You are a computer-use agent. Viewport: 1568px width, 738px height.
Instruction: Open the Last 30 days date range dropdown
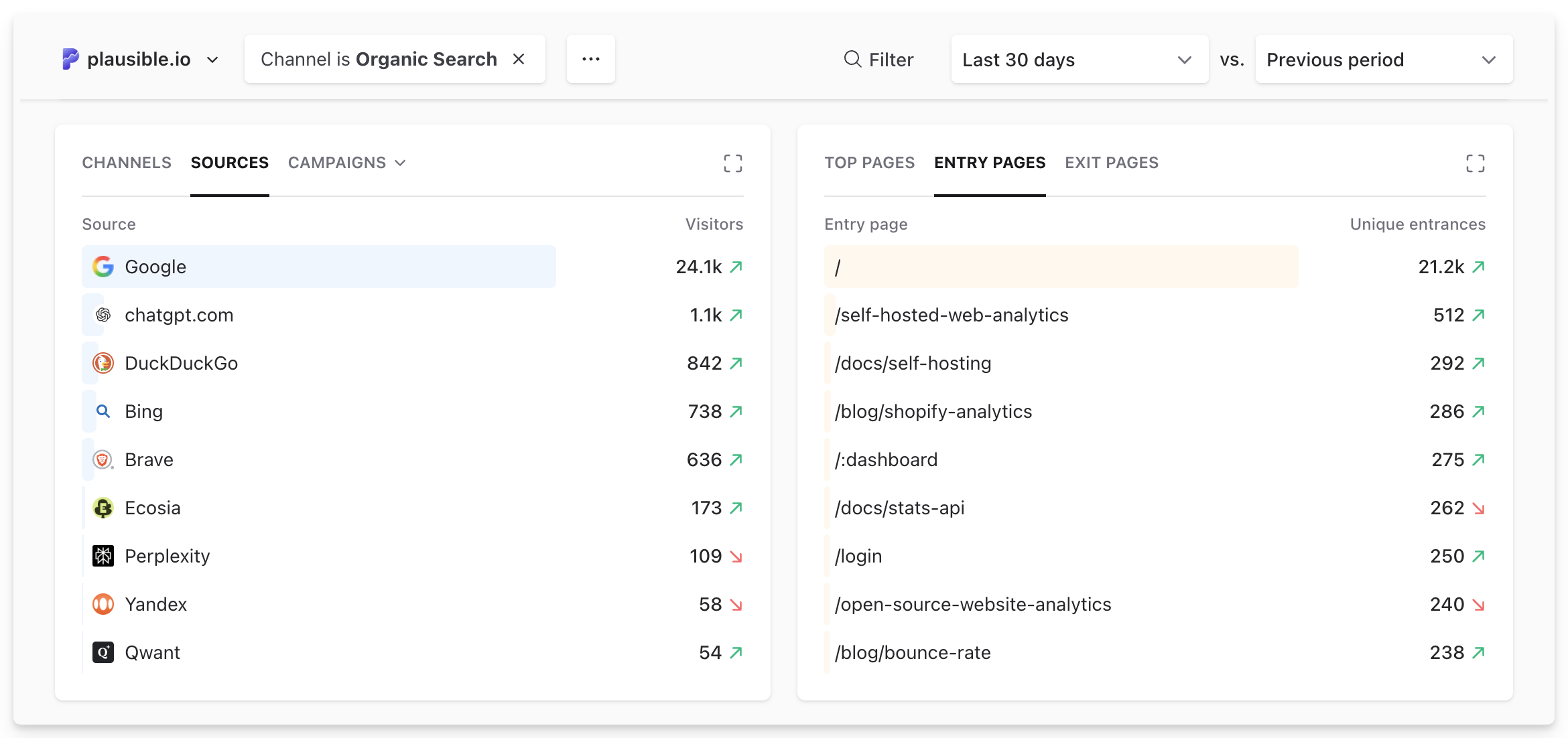pos(1080,59)
